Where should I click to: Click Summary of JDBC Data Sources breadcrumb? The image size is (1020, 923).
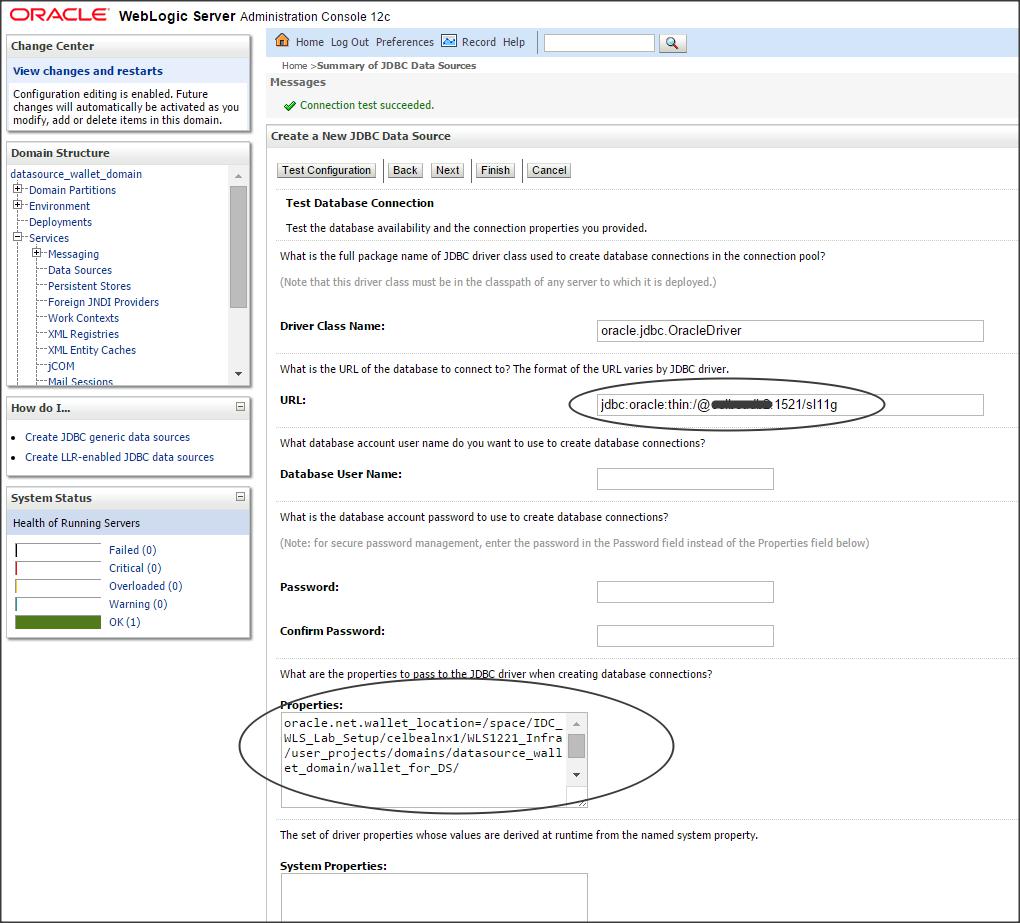tap(396, 66)
